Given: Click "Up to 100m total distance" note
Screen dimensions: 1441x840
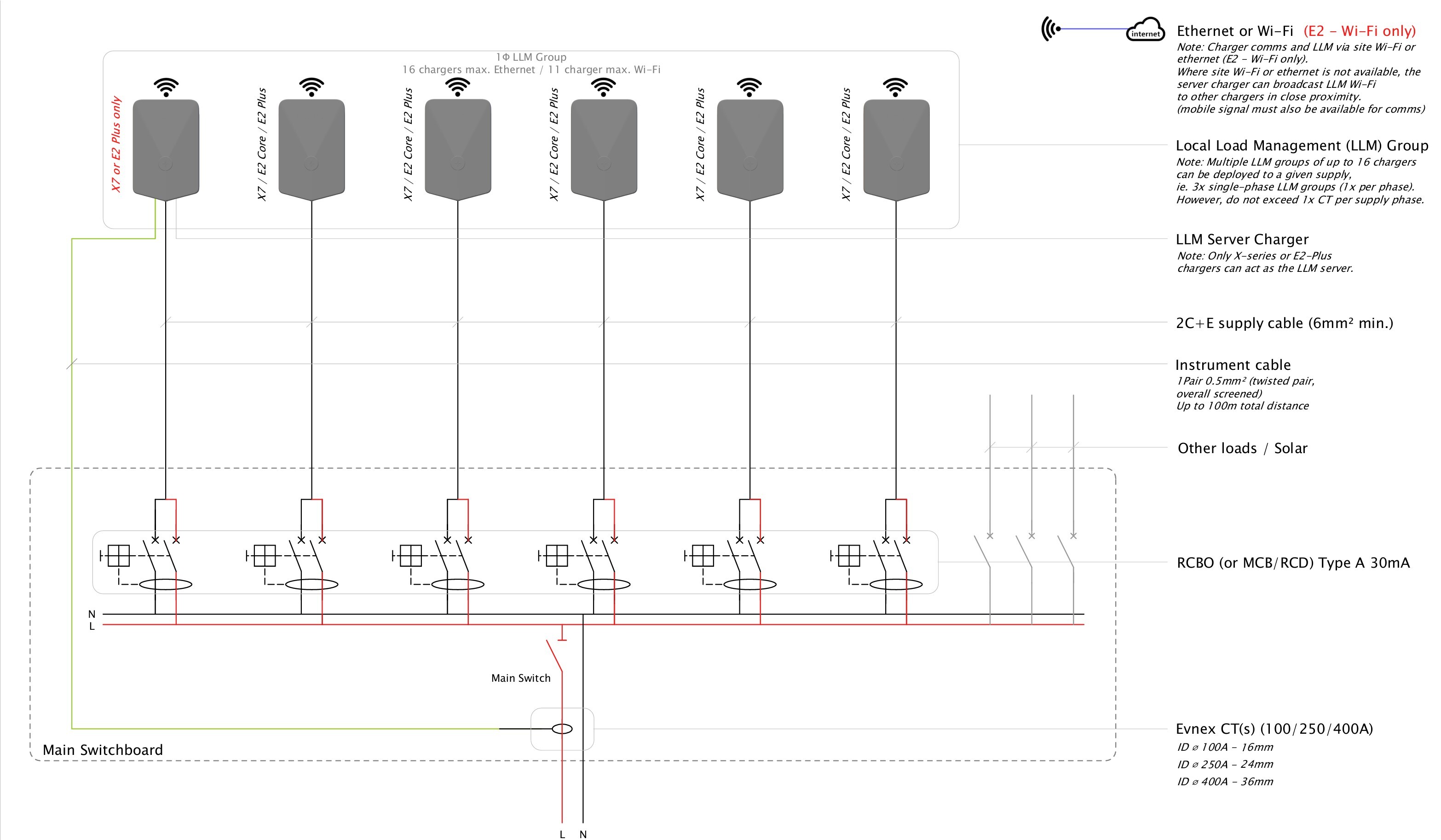Looking at the screenshot, I should point(1242,406).
